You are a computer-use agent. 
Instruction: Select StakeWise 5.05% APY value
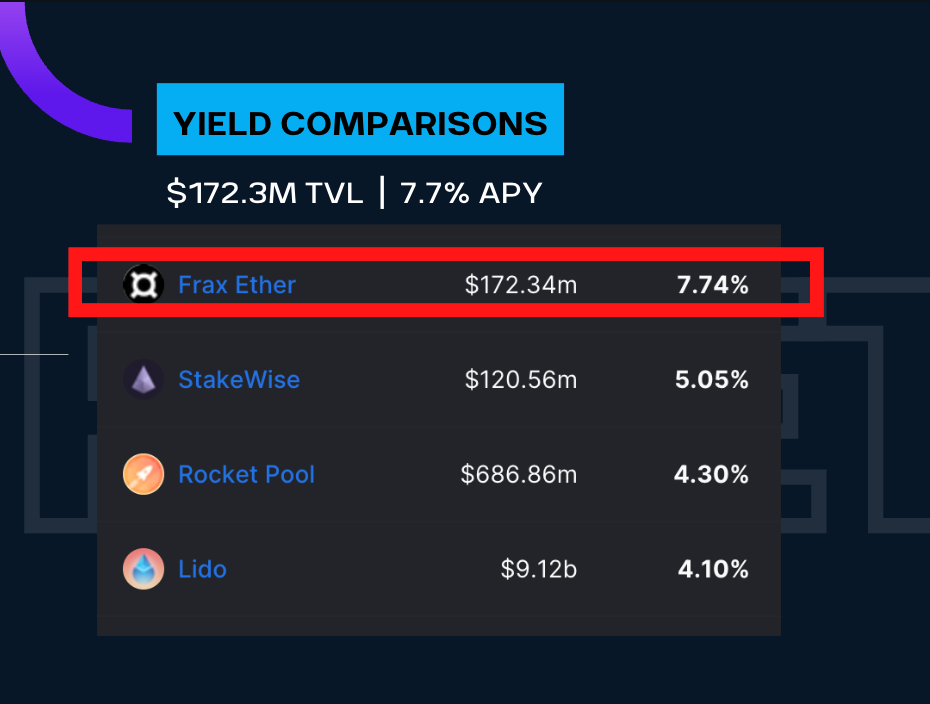(712, 380)
